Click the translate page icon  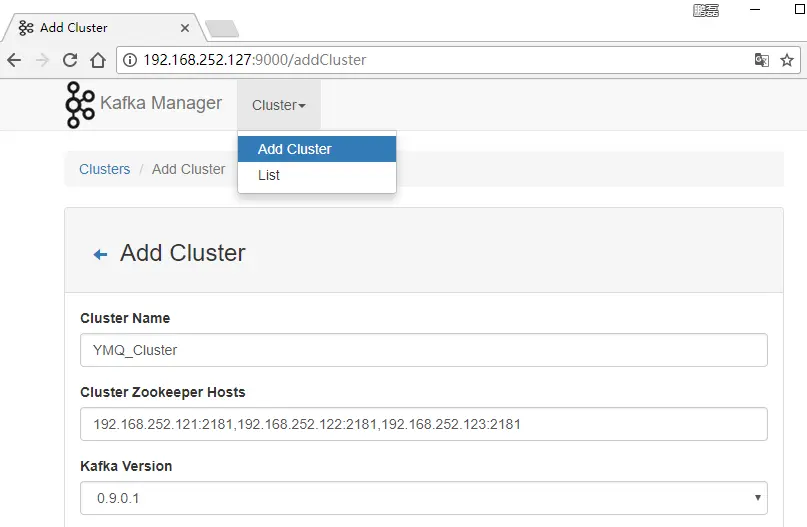tap(762, 60)
